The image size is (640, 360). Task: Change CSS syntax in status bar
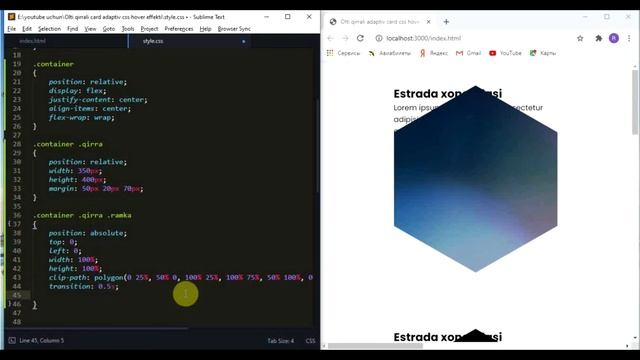click(310, 340)
